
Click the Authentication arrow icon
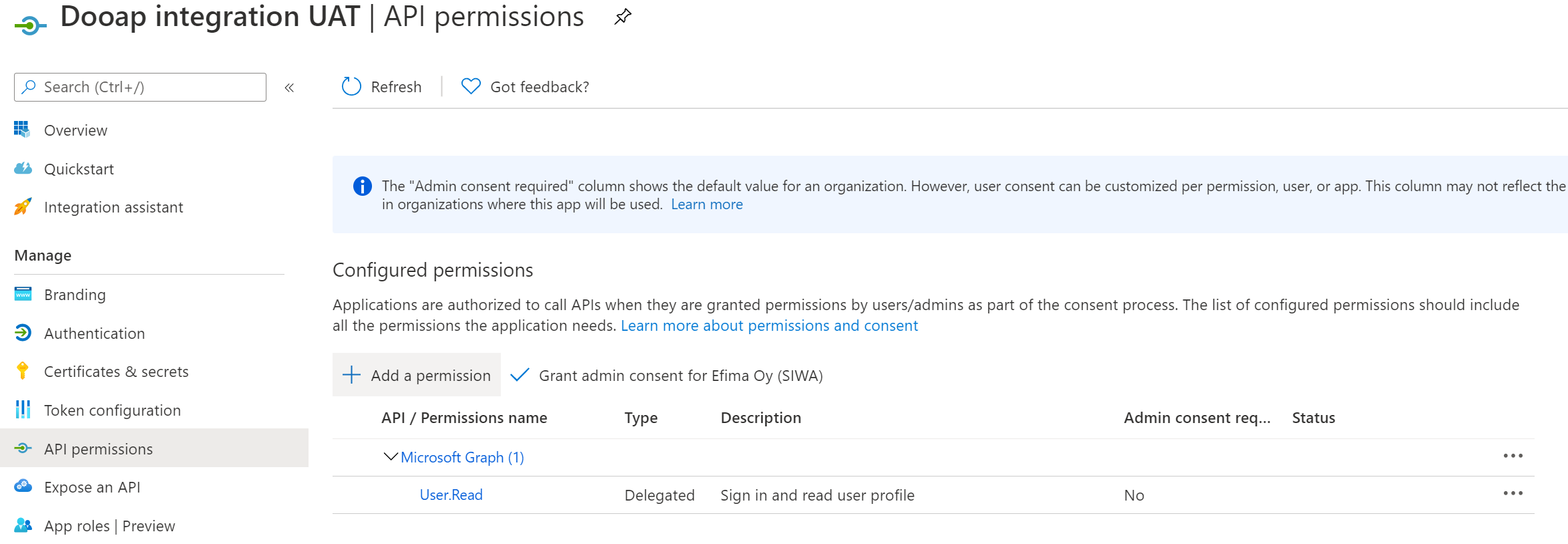[x=23, y=333]
